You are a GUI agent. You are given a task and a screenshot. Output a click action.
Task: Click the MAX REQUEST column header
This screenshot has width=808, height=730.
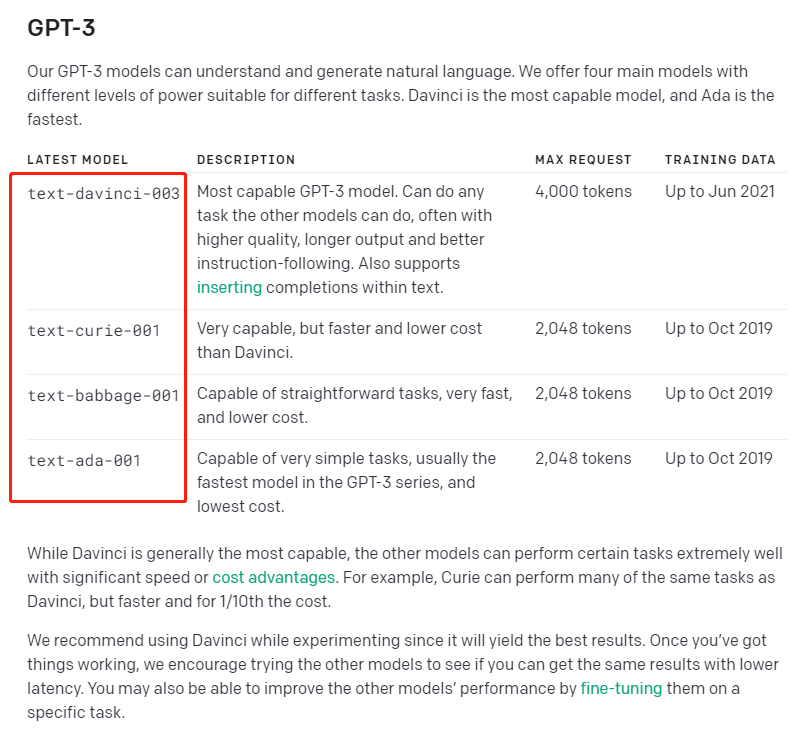[x=583, y=160]
